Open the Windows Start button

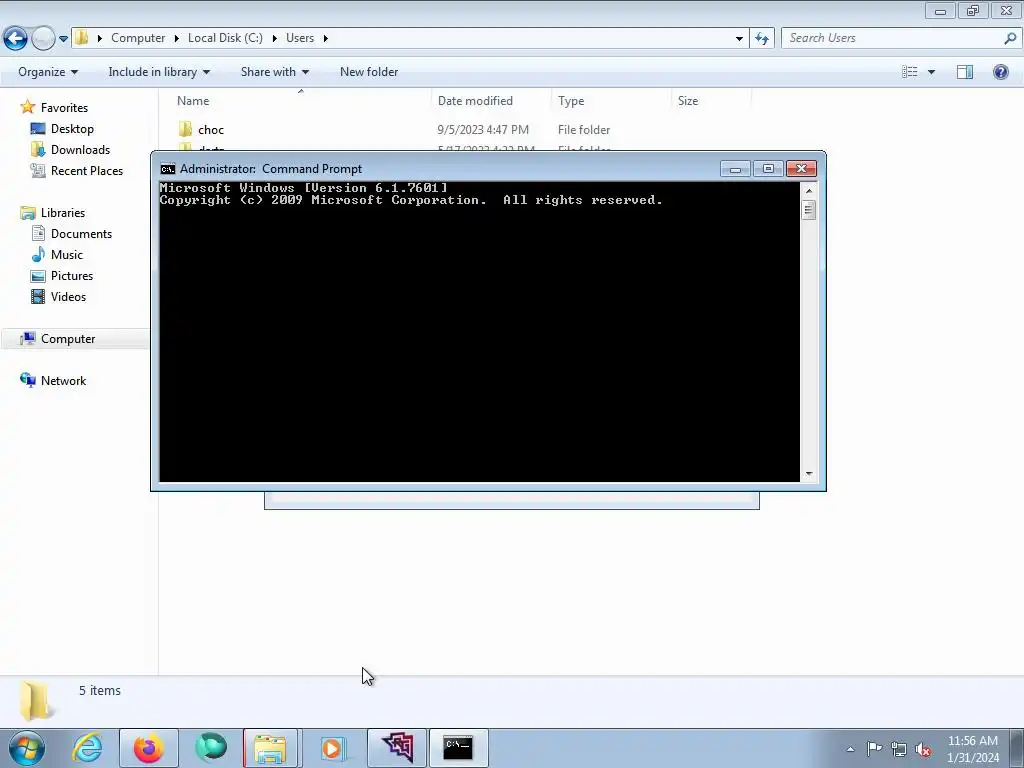[26, 748]
